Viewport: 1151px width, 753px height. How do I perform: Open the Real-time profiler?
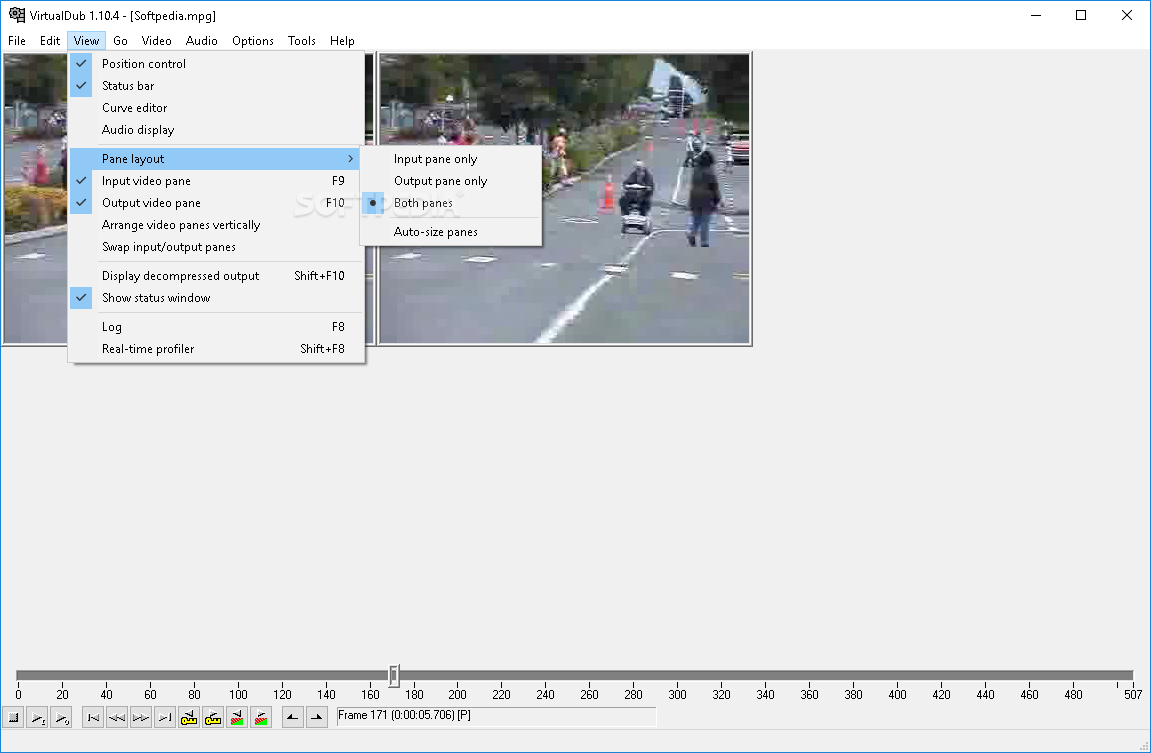coord(217,349)
